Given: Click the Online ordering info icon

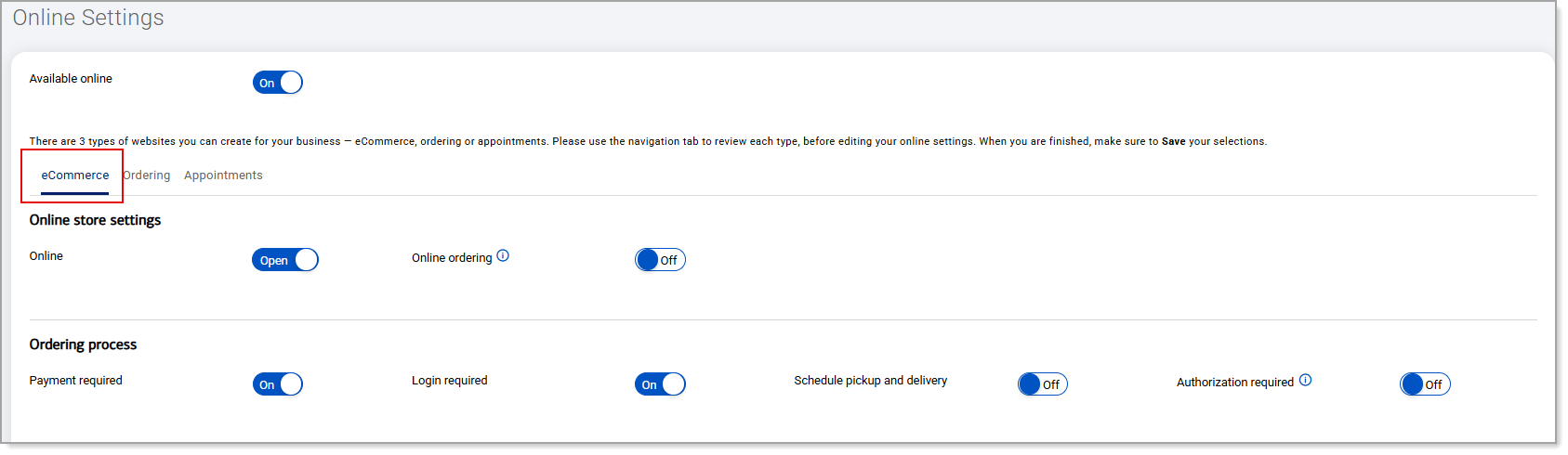Looking at the screenshot, I should 503,255.
